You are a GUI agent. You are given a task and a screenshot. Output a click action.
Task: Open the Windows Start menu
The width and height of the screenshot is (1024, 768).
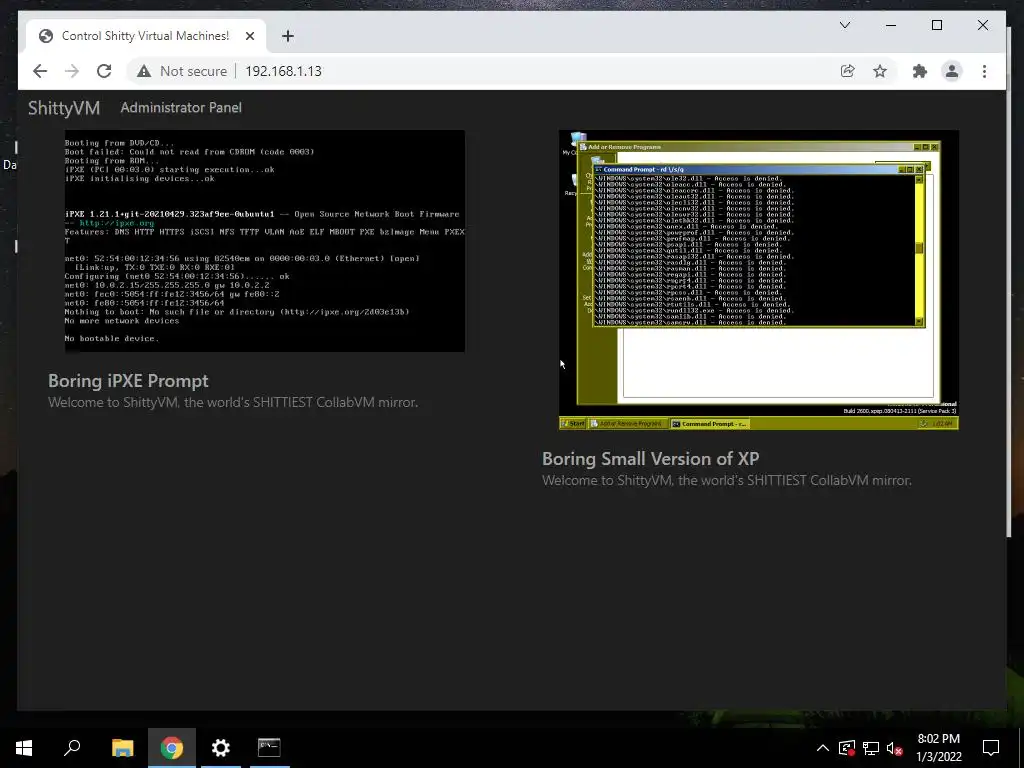tap(24, 748)
